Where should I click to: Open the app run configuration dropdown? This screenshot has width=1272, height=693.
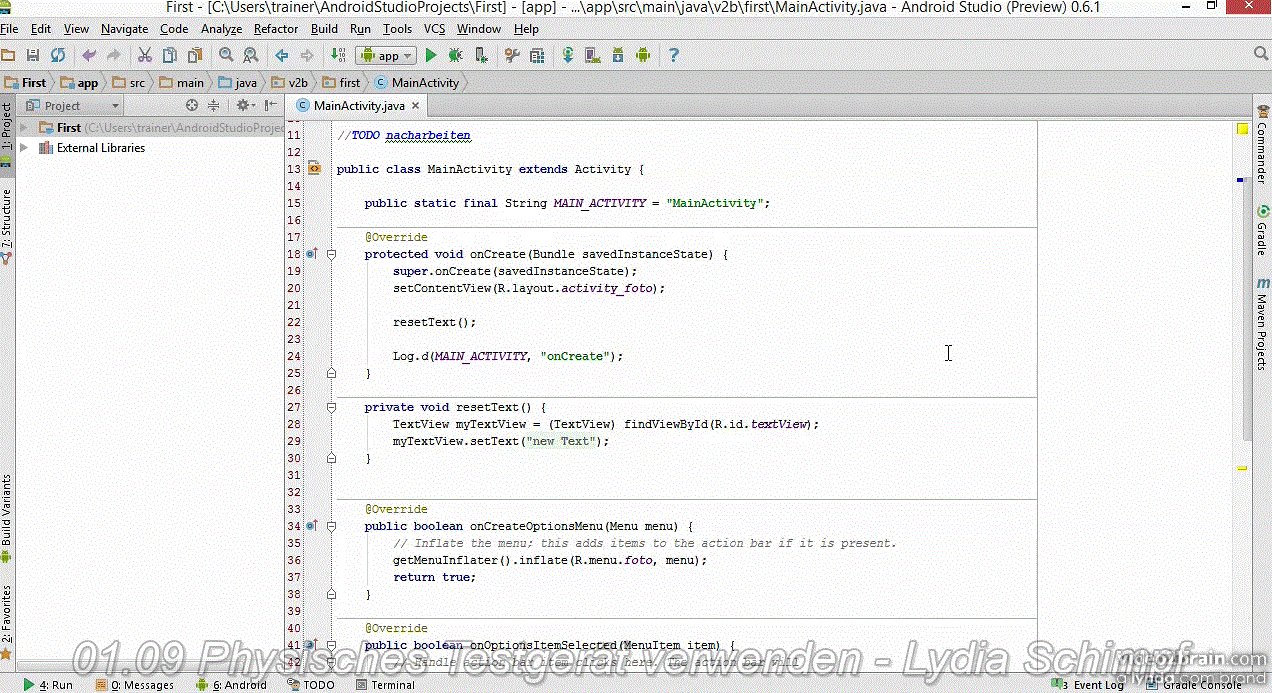click(x=386, y=55)
